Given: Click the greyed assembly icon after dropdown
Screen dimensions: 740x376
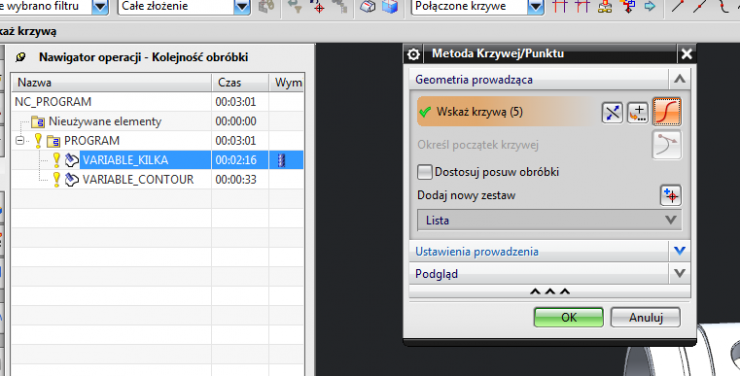Looking at the screenshot, I should point(267,7).
